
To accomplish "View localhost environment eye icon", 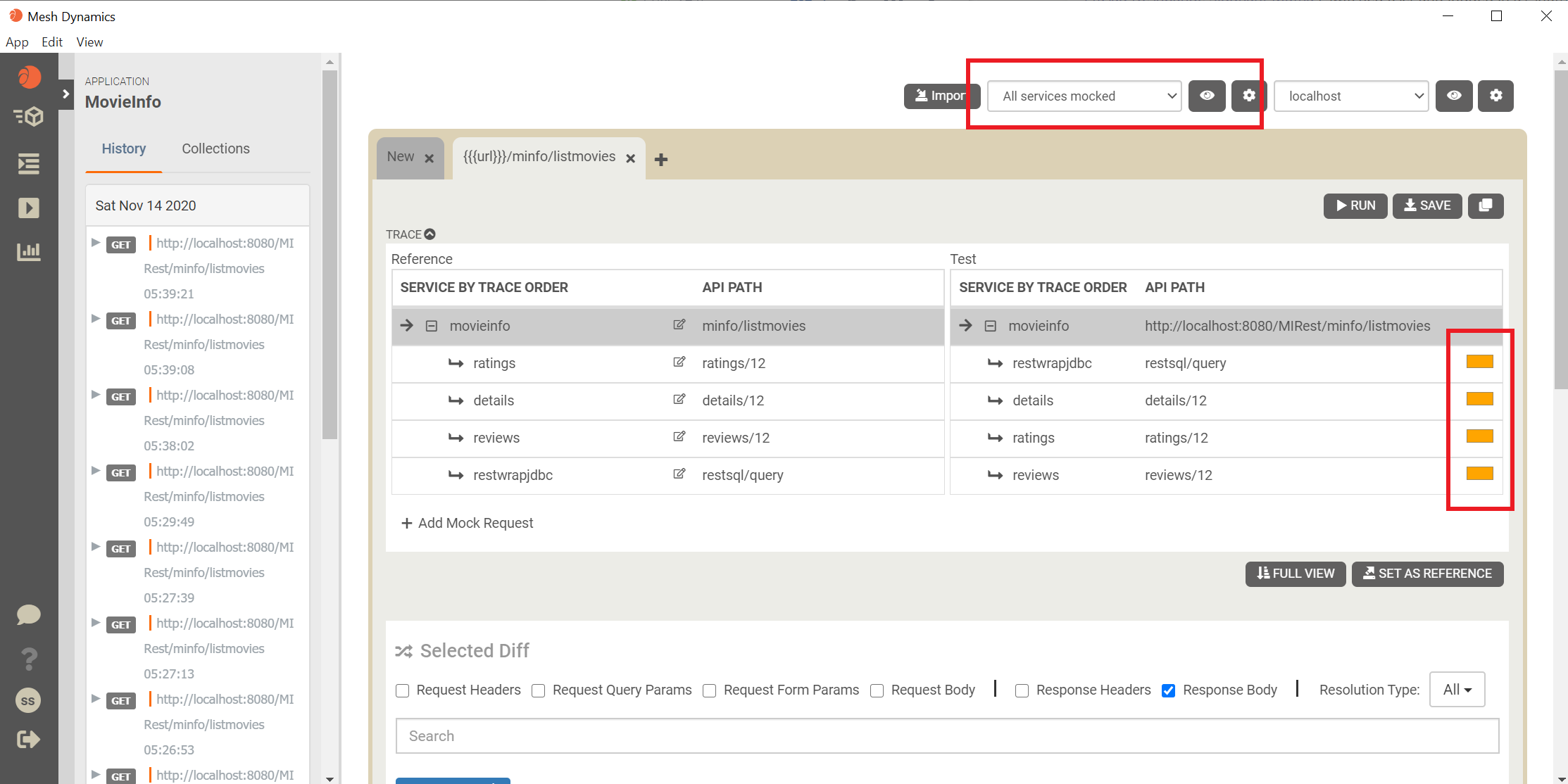I will [1454, 96].
